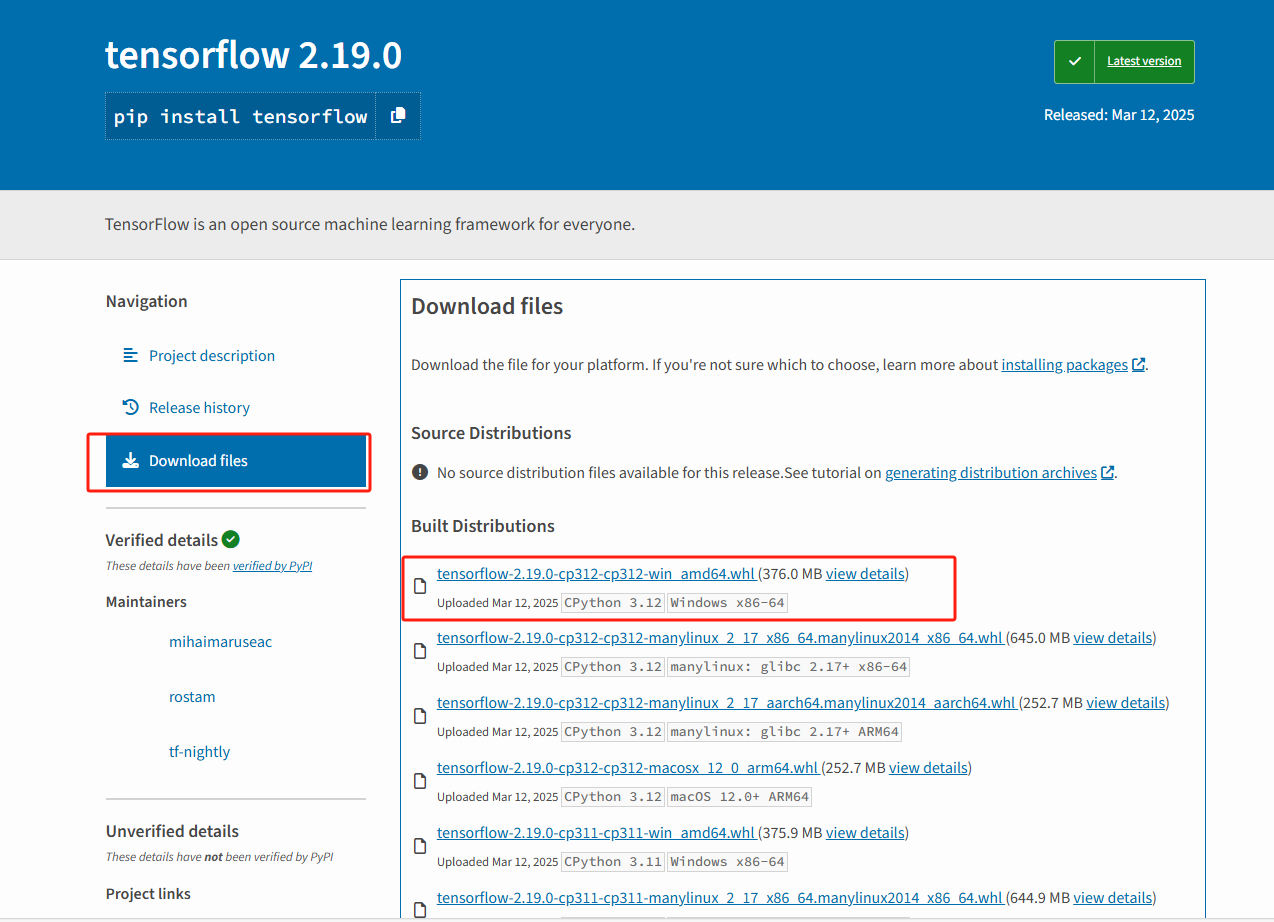Click file icon beside cp312 manylinux x86_64 wheel
This screenshot has height=922, width=1274.
coord(420,651)
